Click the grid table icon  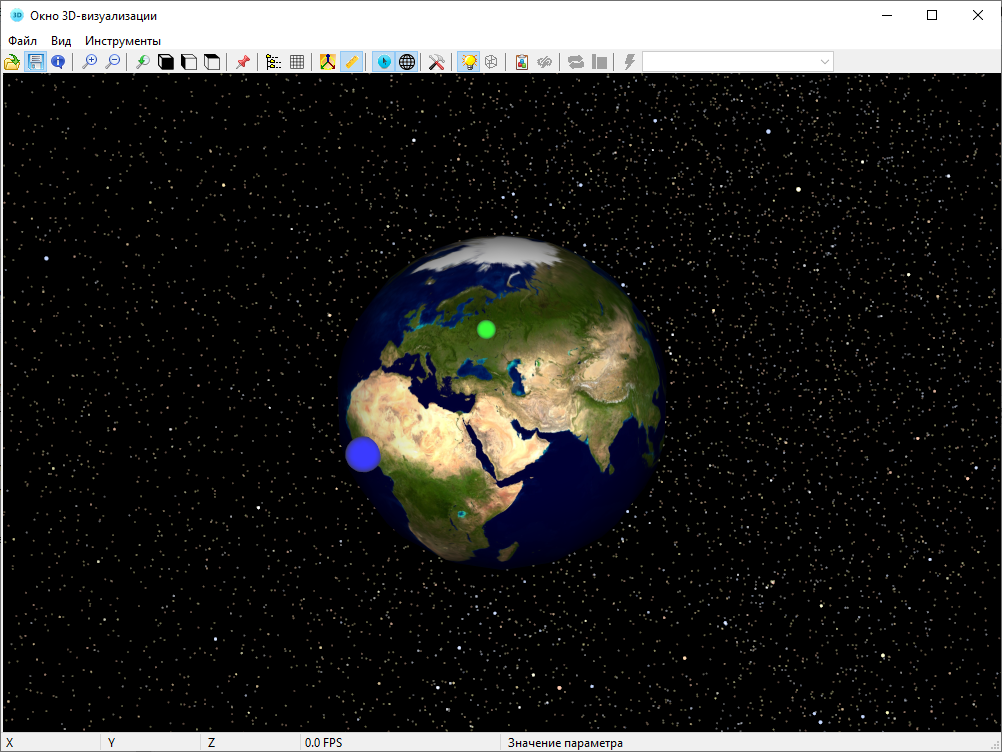297,62
